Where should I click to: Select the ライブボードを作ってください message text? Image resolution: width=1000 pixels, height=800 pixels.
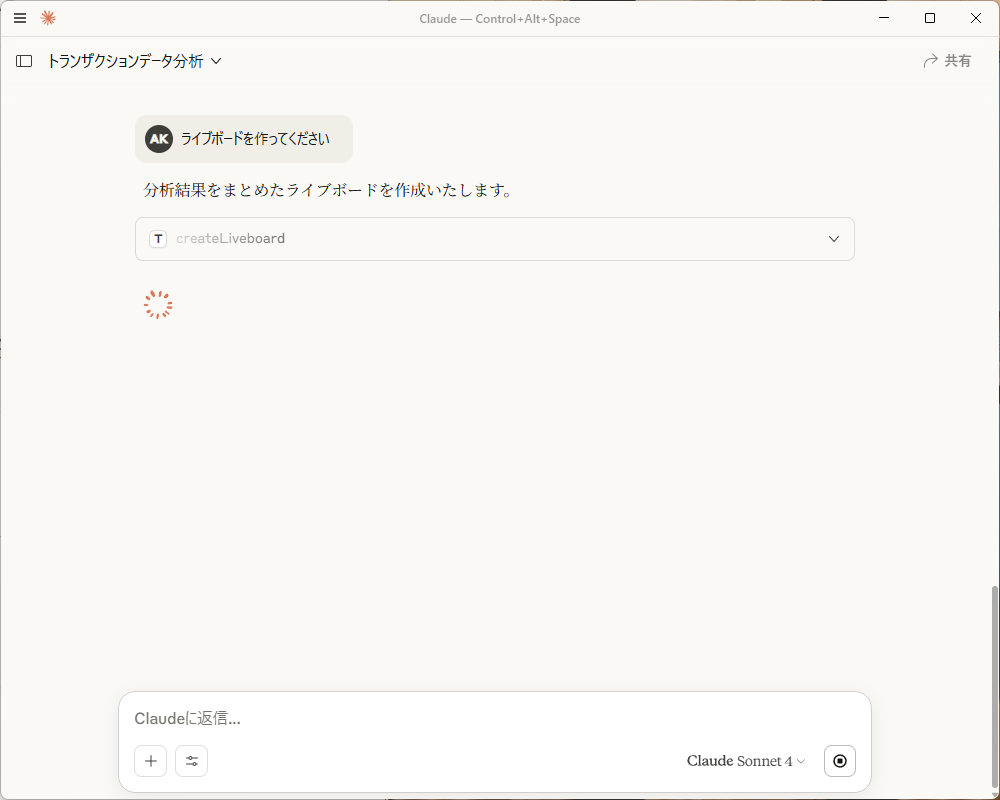pos(255,139)
